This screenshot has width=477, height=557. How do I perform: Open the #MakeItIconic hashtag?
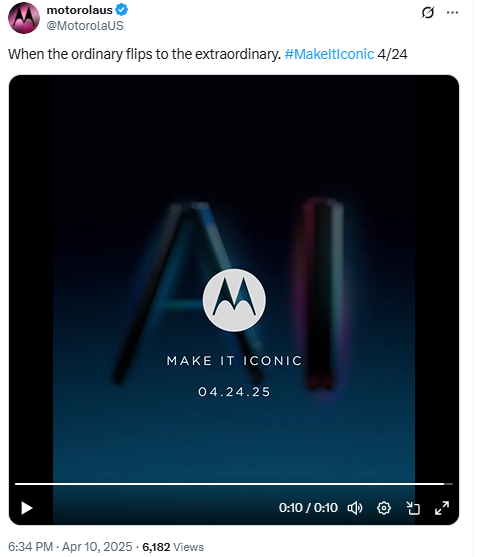[x=331, y=54]
